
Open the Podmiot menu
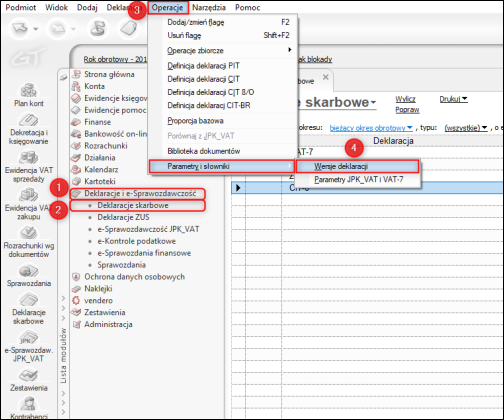(21, 7)
